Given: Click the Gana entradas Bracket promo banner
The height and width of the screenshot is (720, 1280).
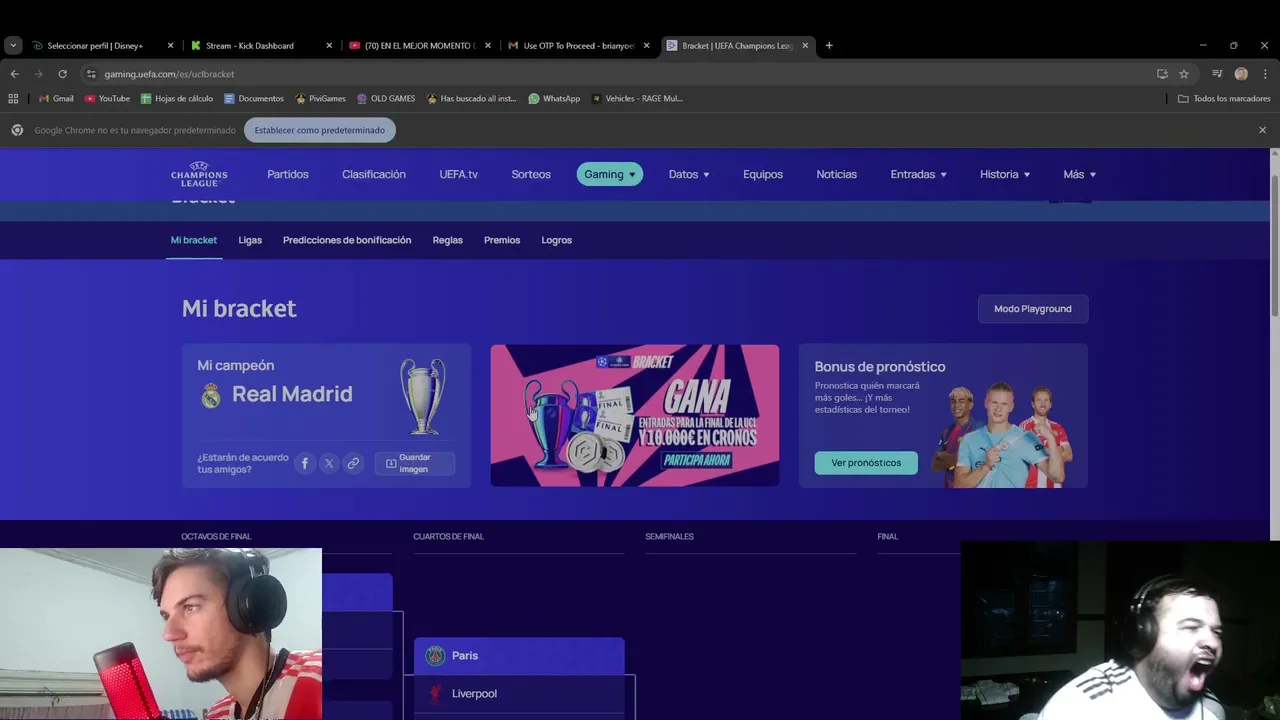Looking at the screenshot, I should click(x=635, y=415).
